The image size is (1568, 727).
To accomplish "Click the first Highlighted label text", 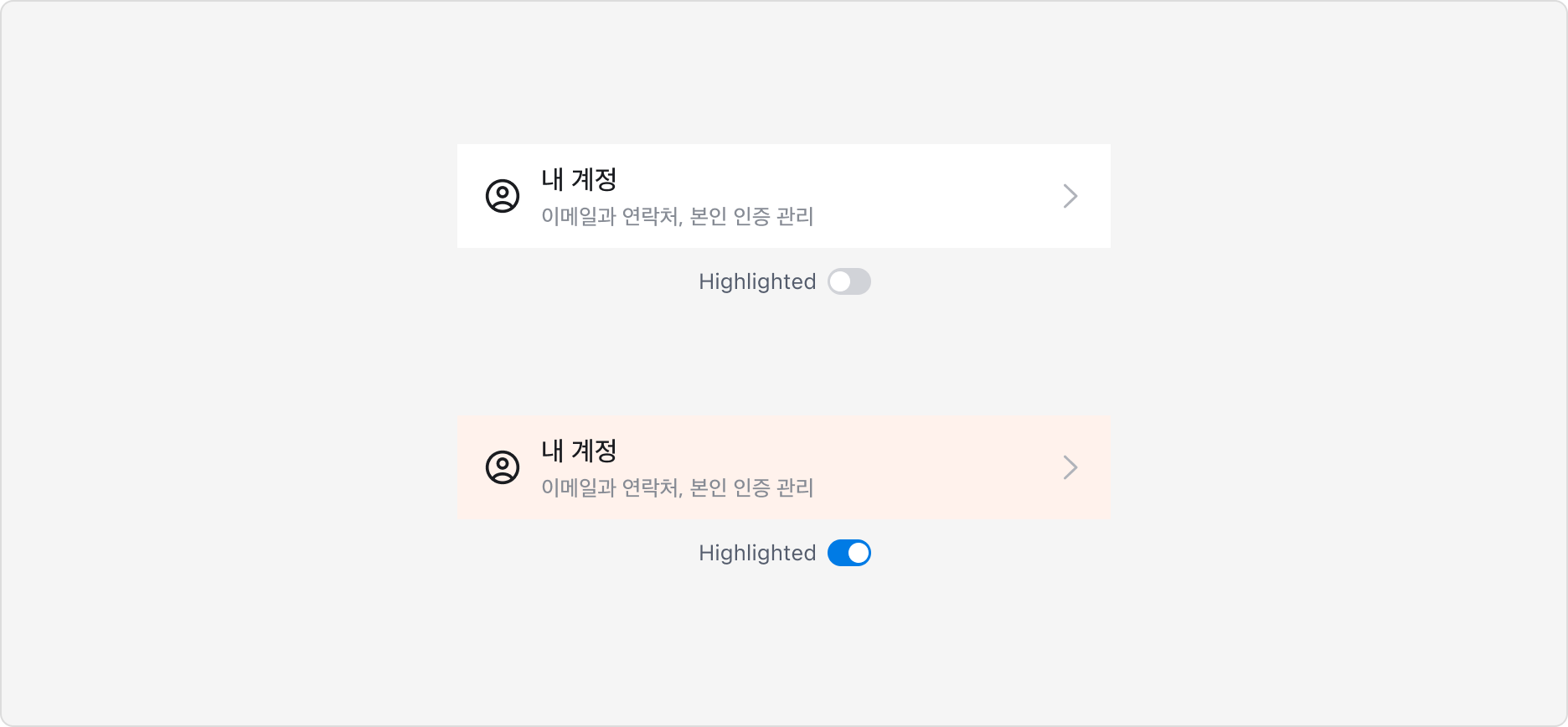I will 756,281.
